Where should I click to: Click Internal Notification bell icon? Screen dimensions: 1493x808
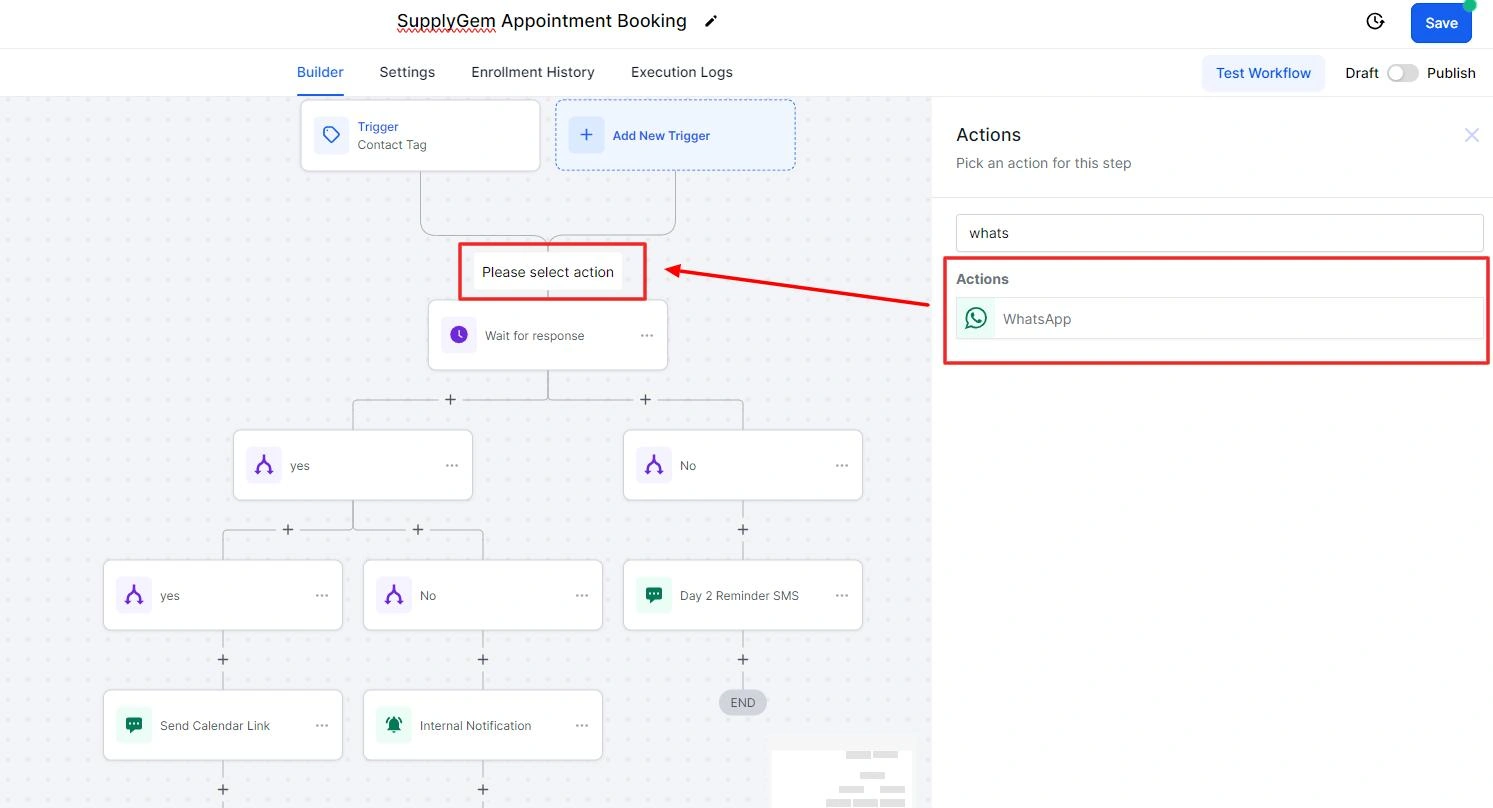pos(394,725)
